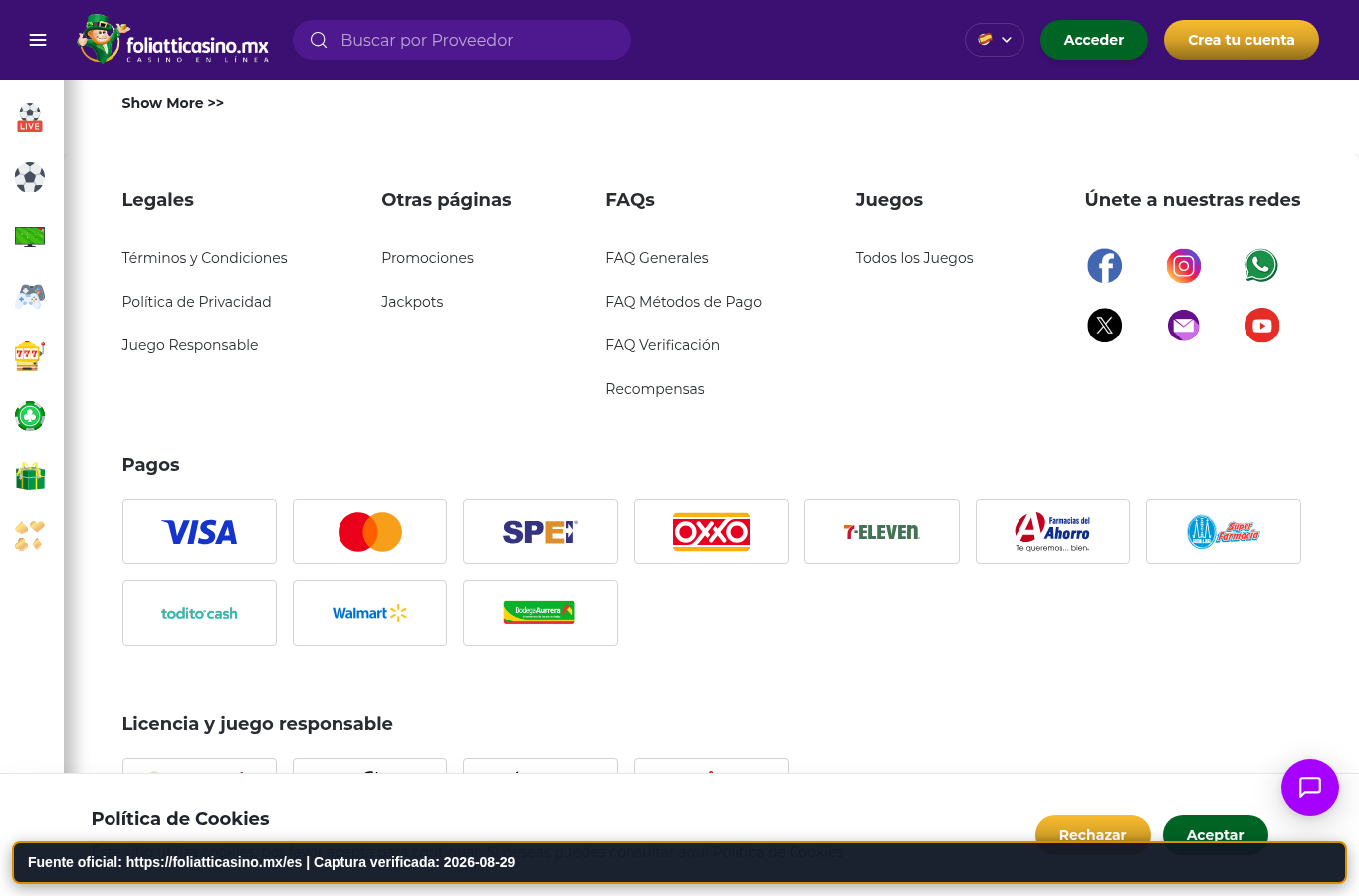This screenshot has height=896, width=1359.
Task: Open the card suits icon
Action: [30, 536]
